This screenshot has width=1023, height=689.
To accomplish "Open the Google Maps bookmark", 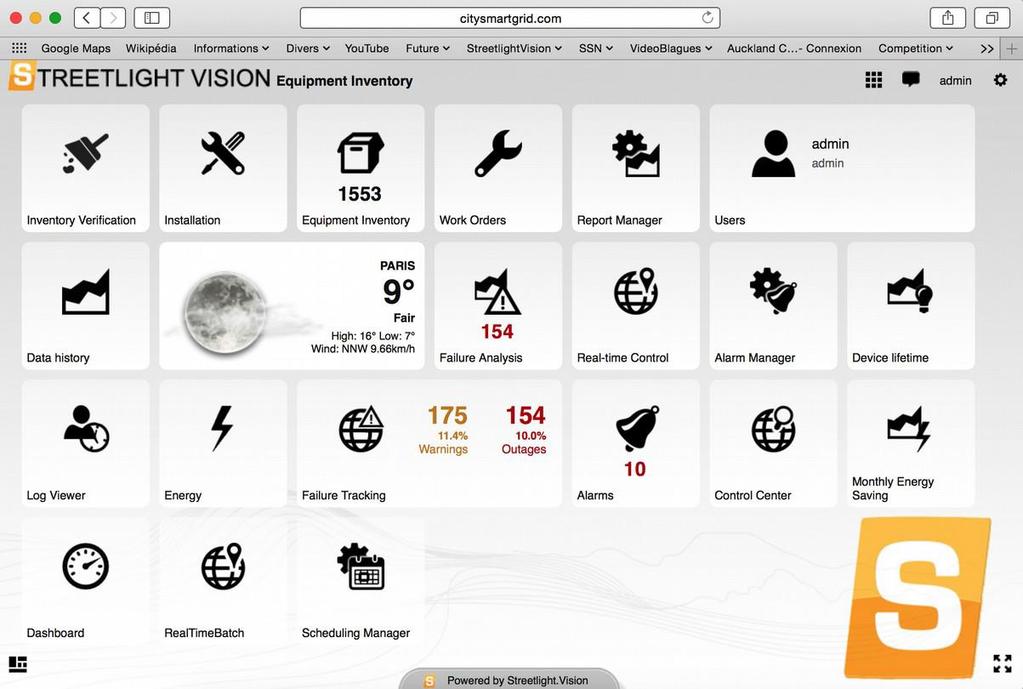I will point(76,48).
